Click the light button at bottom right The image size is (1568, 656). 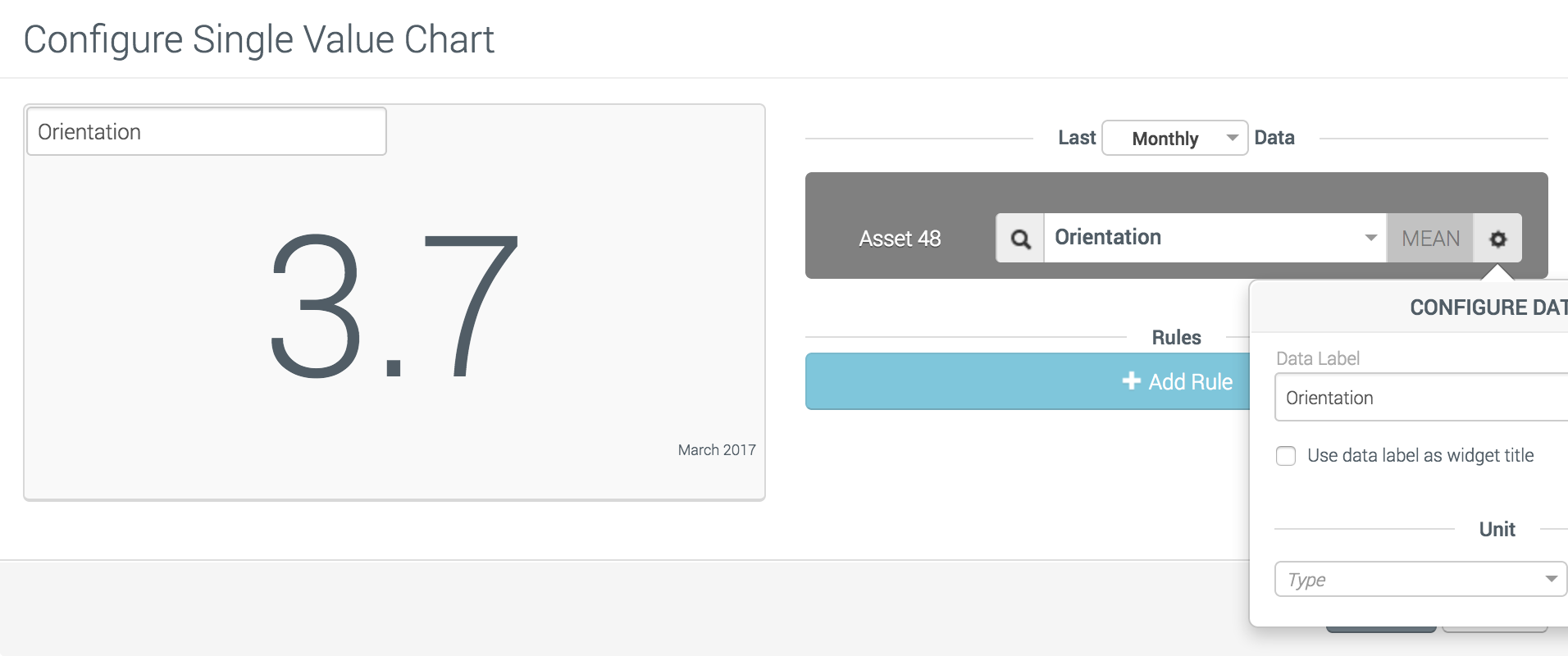[1494, 630]
